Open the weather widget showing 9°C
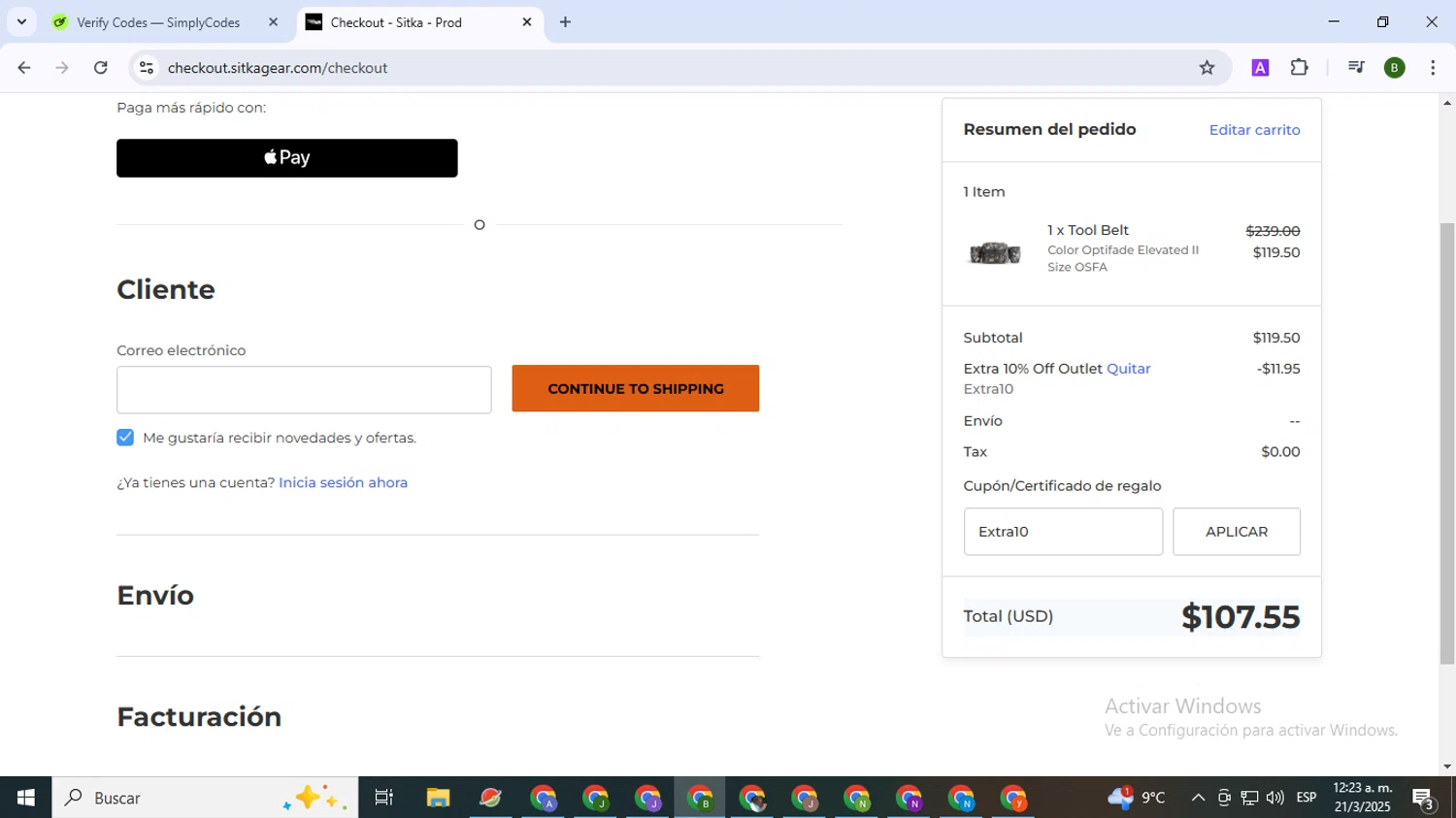Screen dimensions: 1456x818 click(1136, 798)
